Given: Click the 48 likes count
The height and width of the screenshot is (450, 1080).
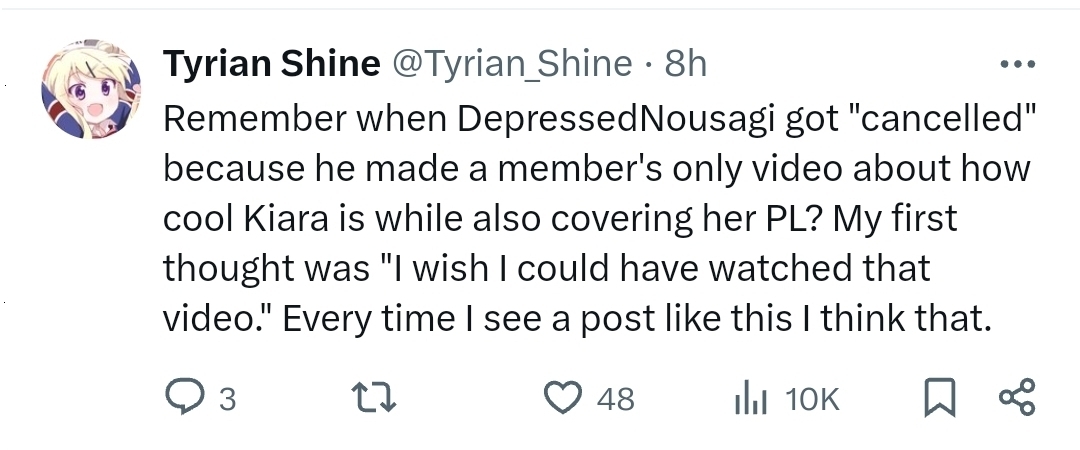Looking at the screenshot, I should 615,400.
